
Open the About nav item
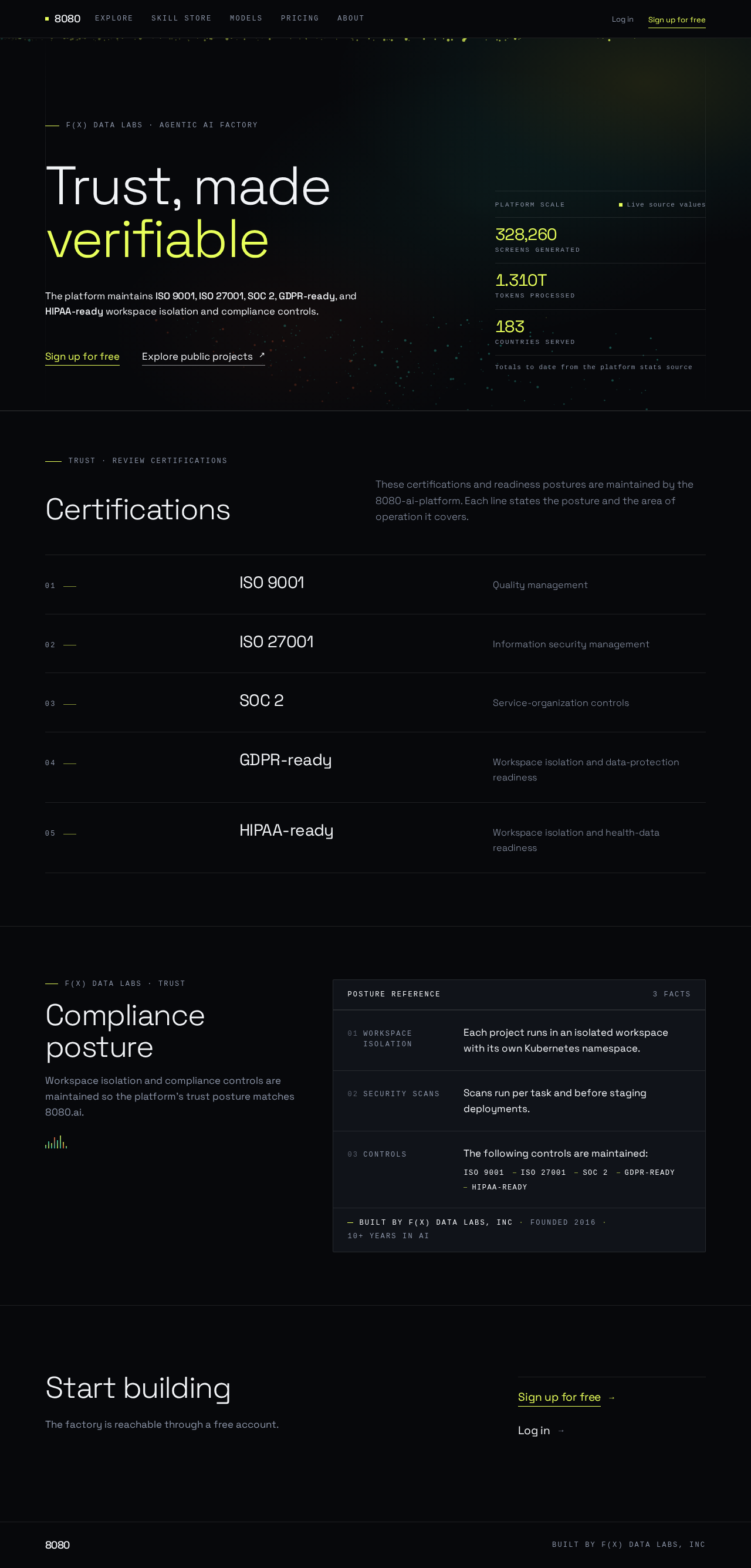[350, 18]
